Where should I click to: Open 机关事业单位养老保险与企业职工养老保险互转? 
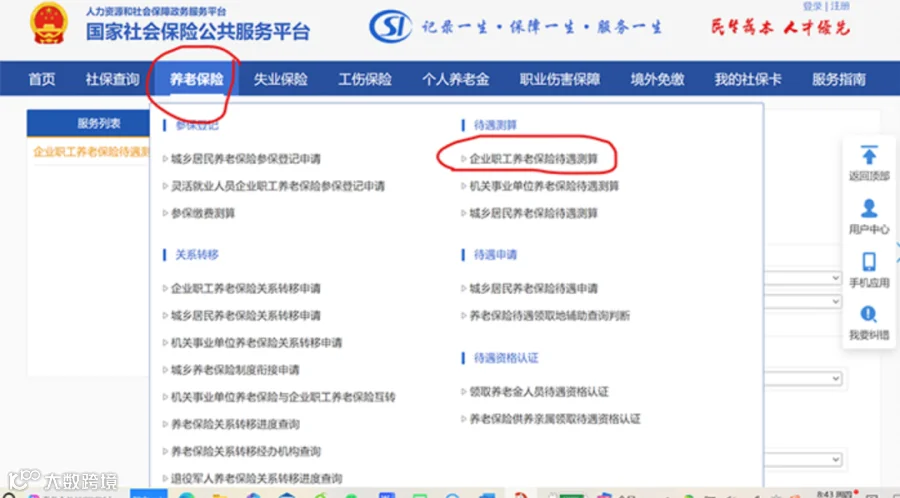click(x=284, y=397)
